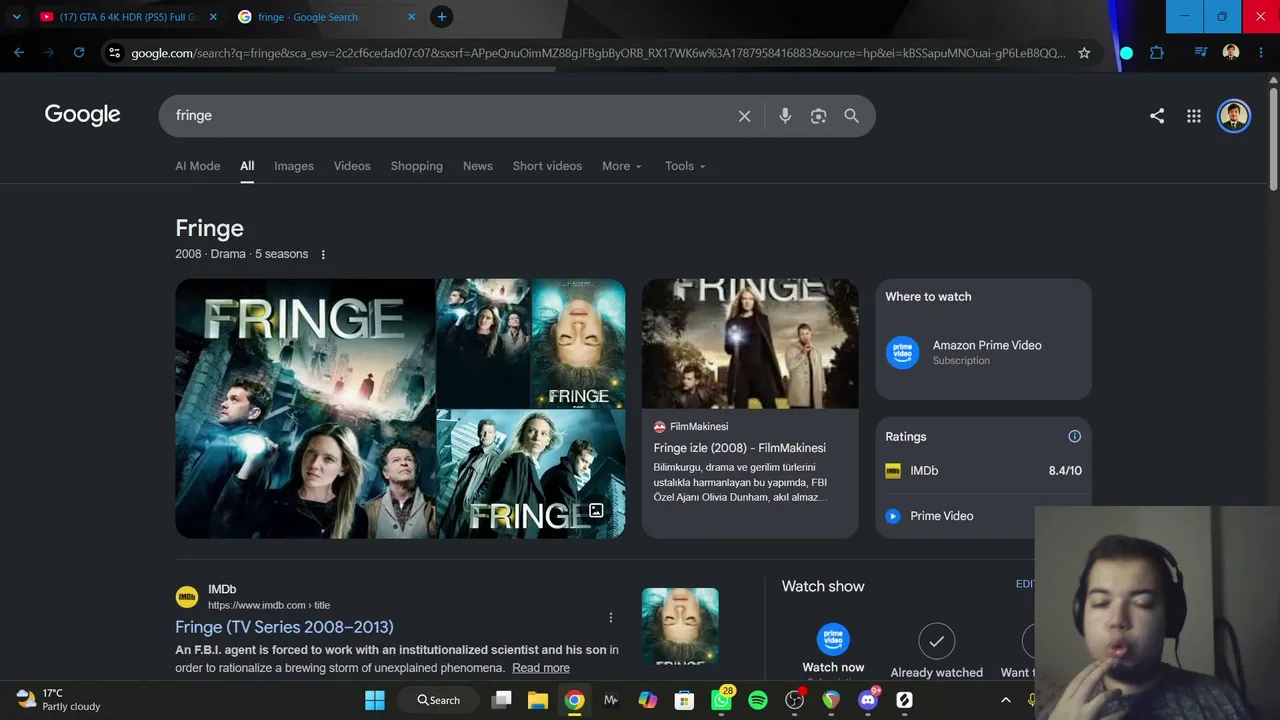Show hidden system tray icons
1280x720 pixels.
tap(1006, 700)
